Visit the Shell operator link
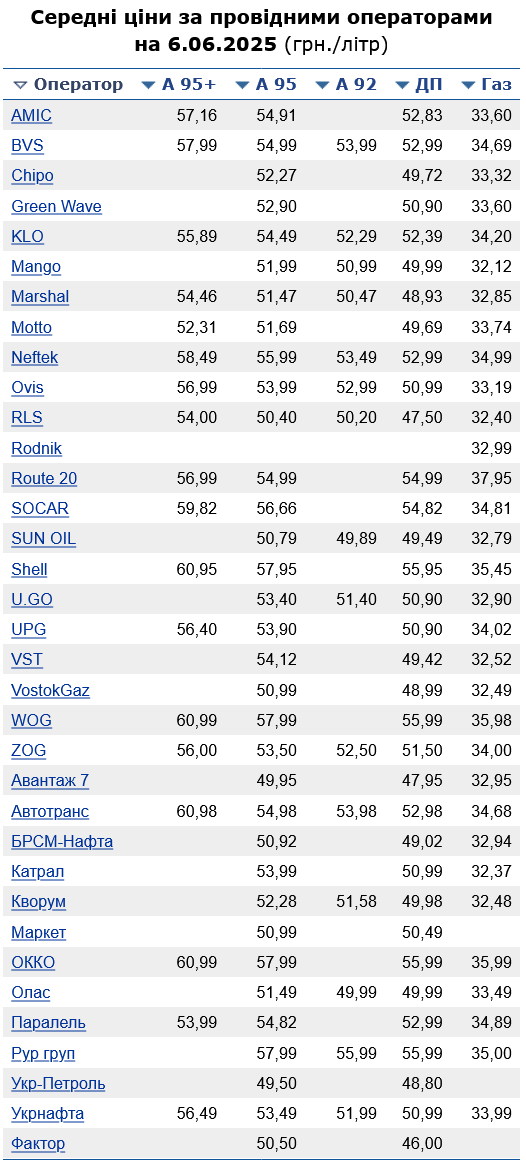This screenshot has width=526, height=1167. [29, 569]
